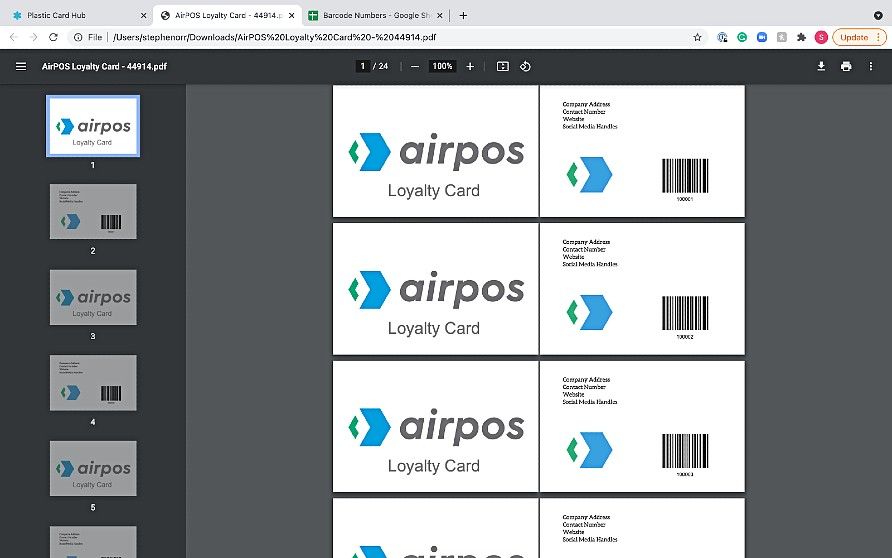
Task: Click the Grammarly extension icon
Action: 742,37
